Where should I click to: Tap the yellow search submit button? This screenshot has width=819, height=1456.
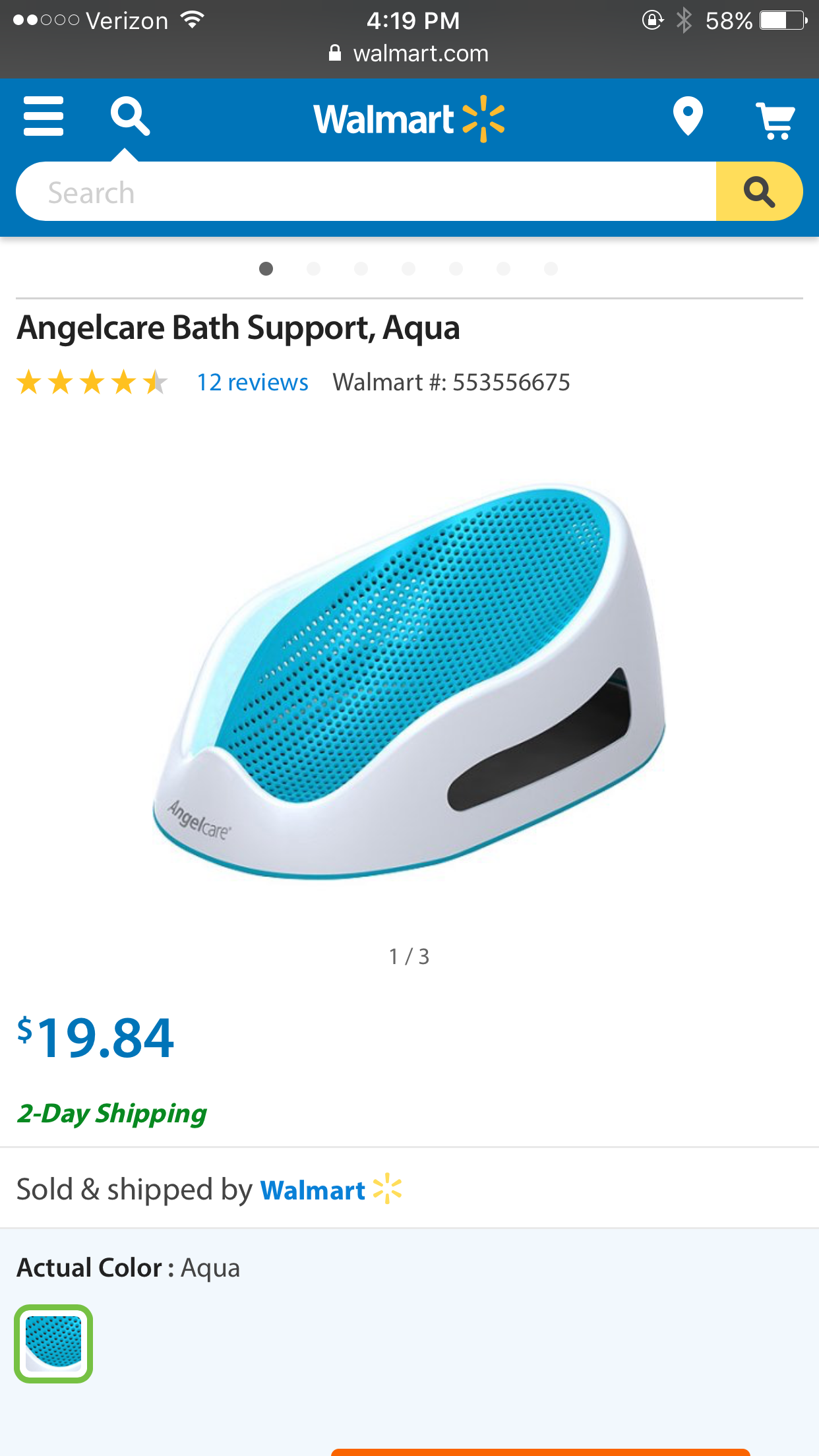coord(759,191)
